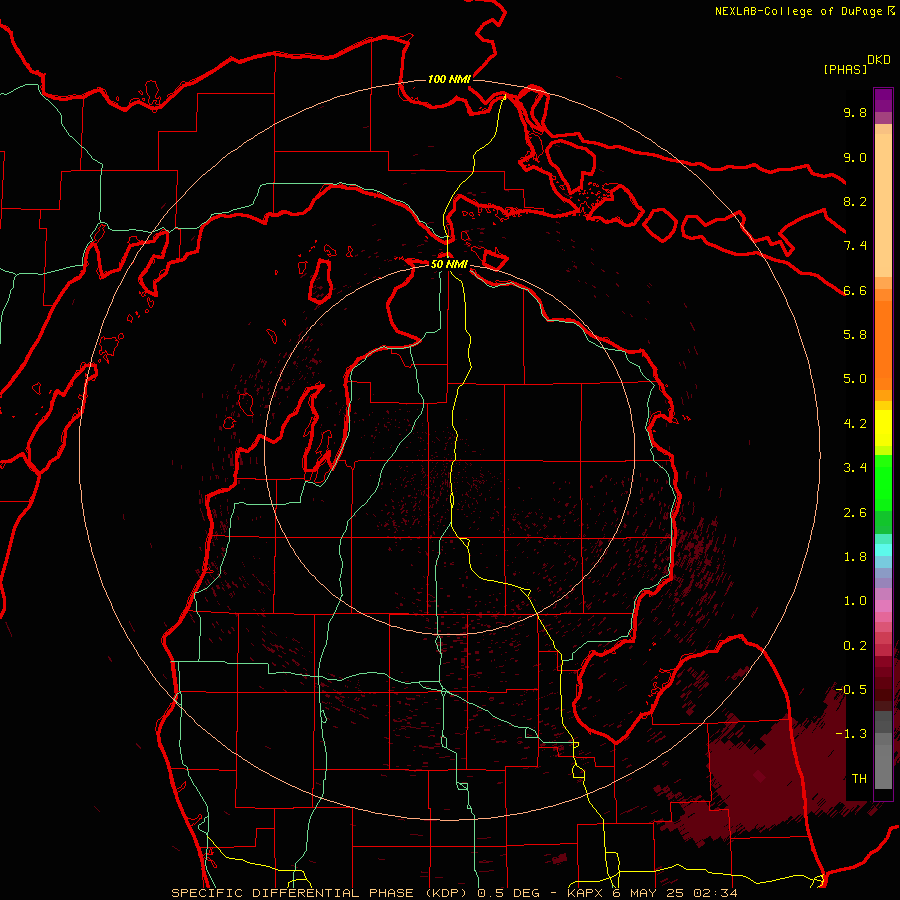Click the purple top segment of the color bar
This screenshot has height=900, width=900.
(883, 100)
